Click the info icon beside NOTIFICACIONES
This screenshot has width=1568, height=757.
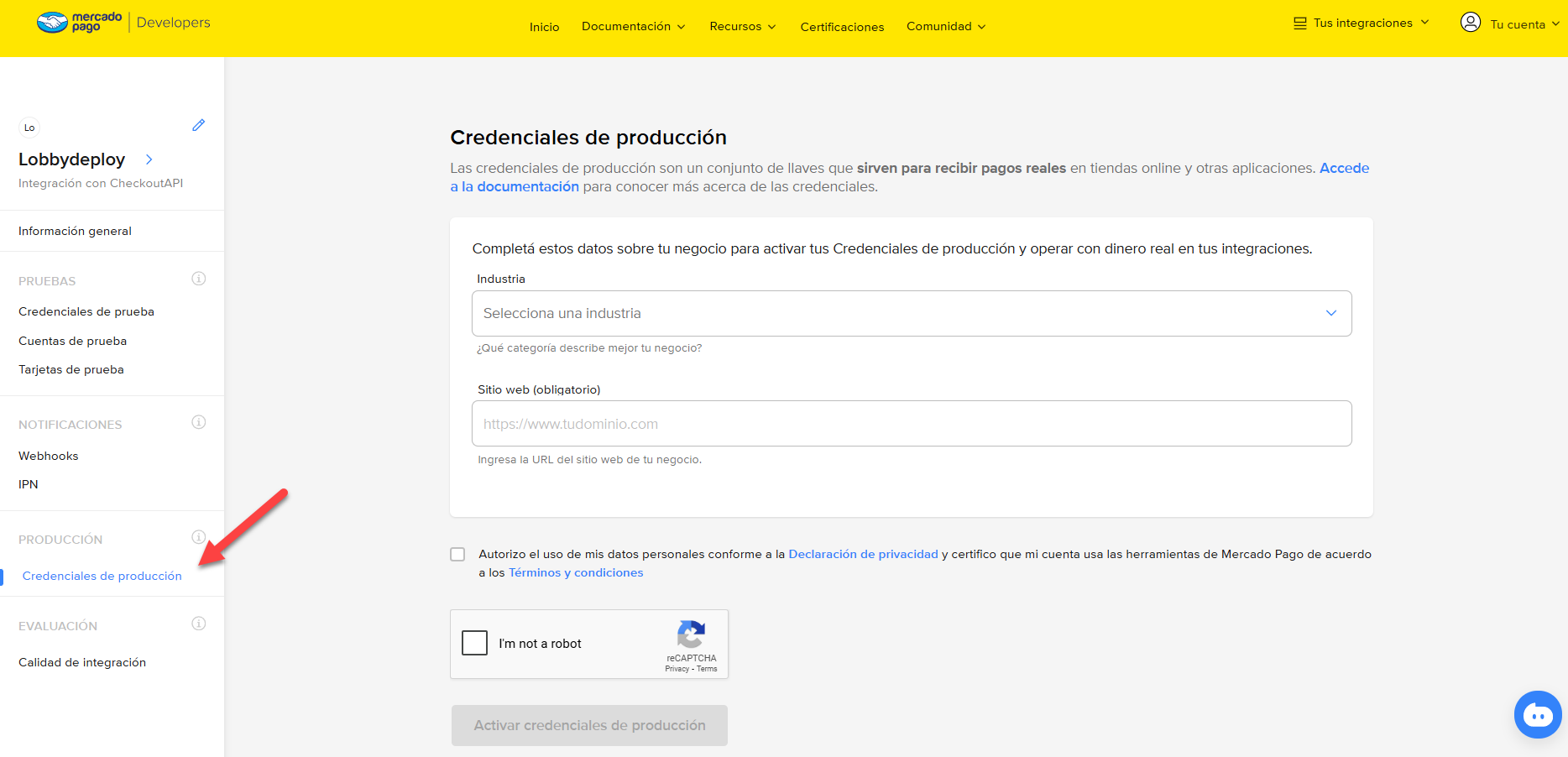pyautogui.click(x=199, y=422)
